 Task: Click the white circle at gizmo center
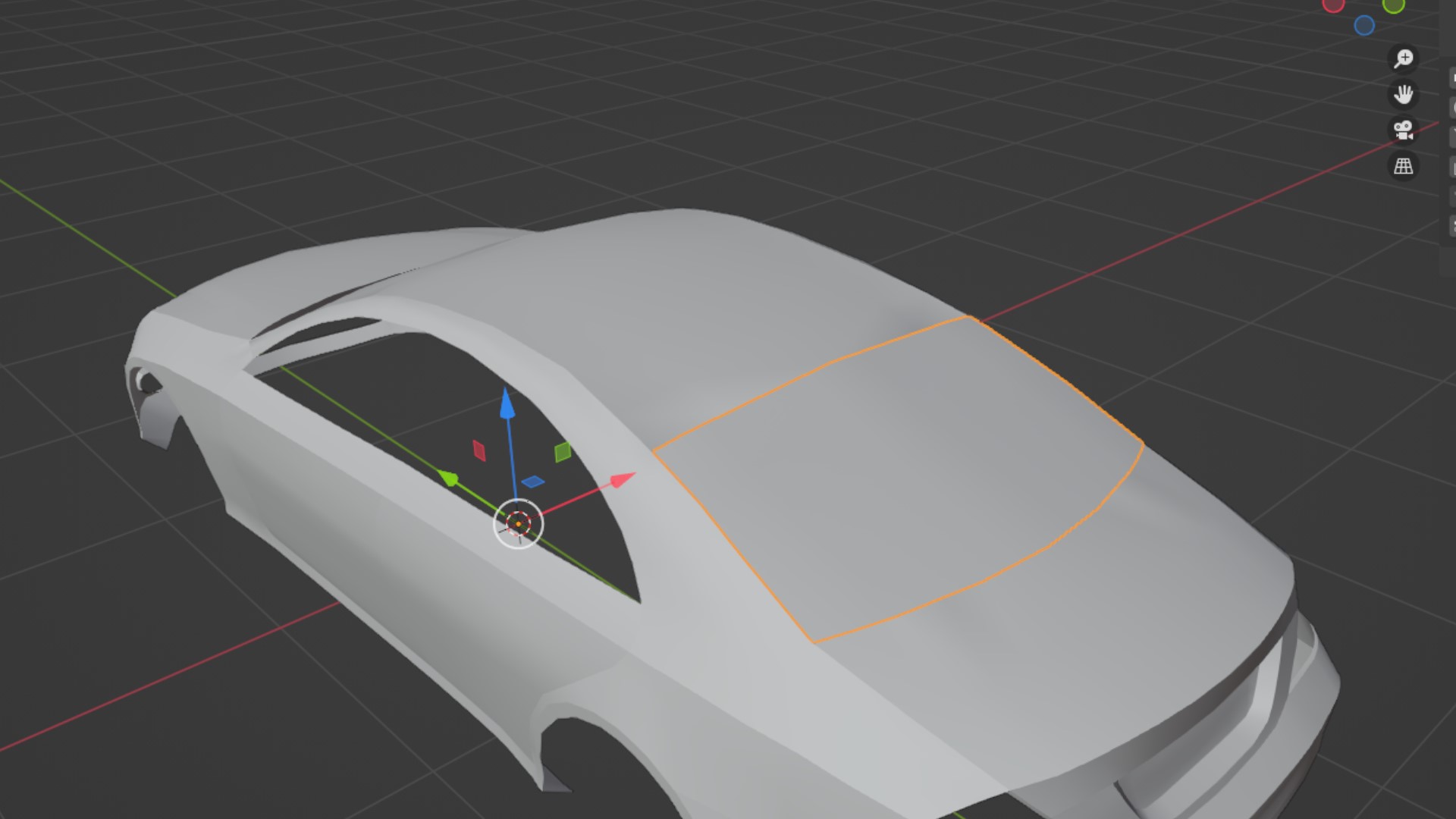pyautogui.click(x=519, y=524)
